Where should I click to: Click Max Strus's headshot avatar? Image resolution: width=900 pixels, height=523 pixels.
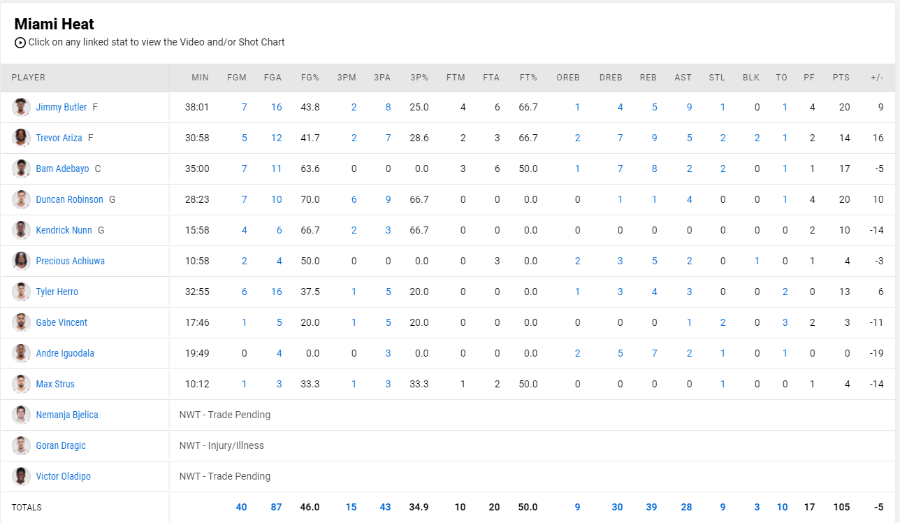point(21,383)
